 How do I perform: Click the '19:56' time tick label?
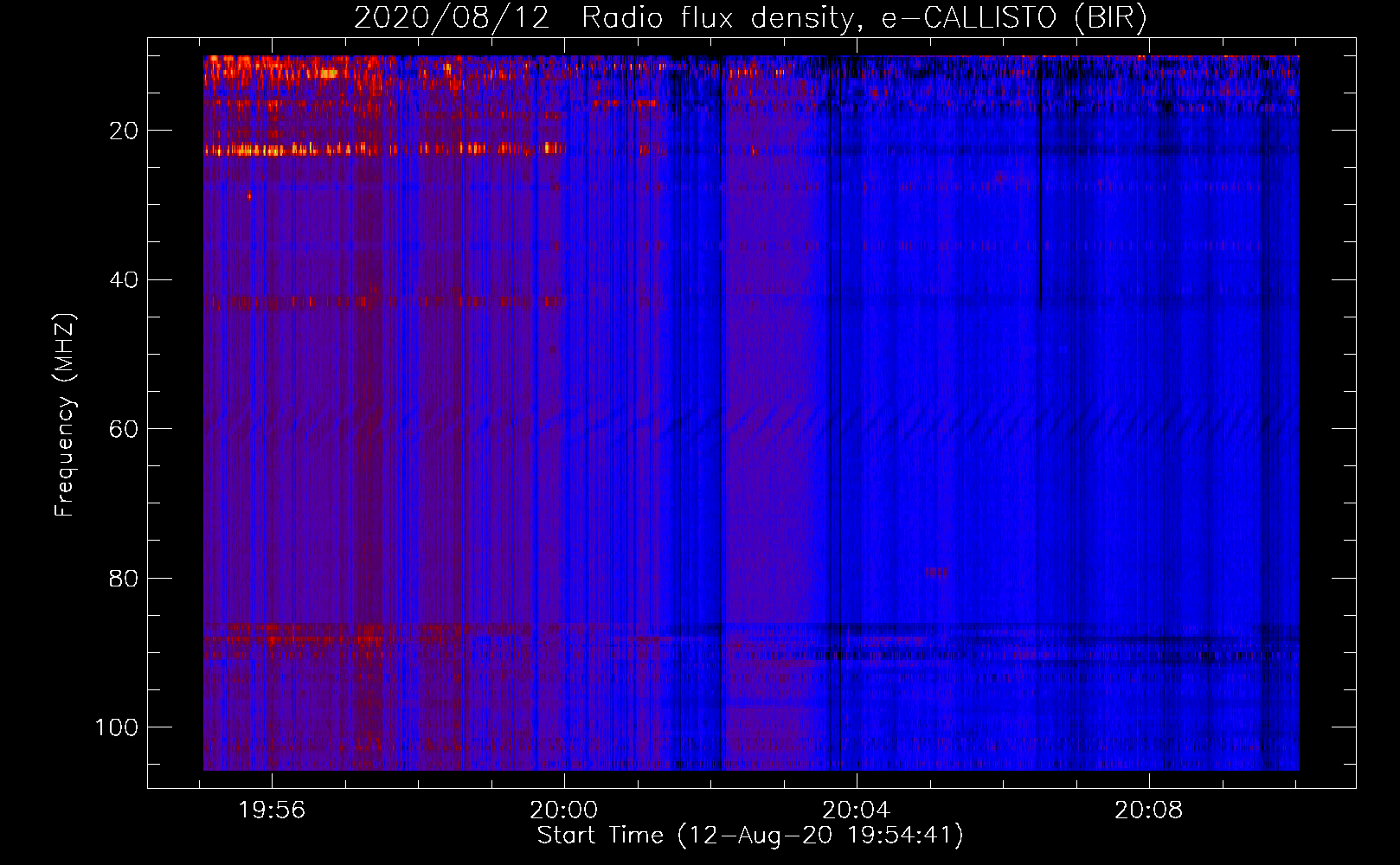pos(272,811)
